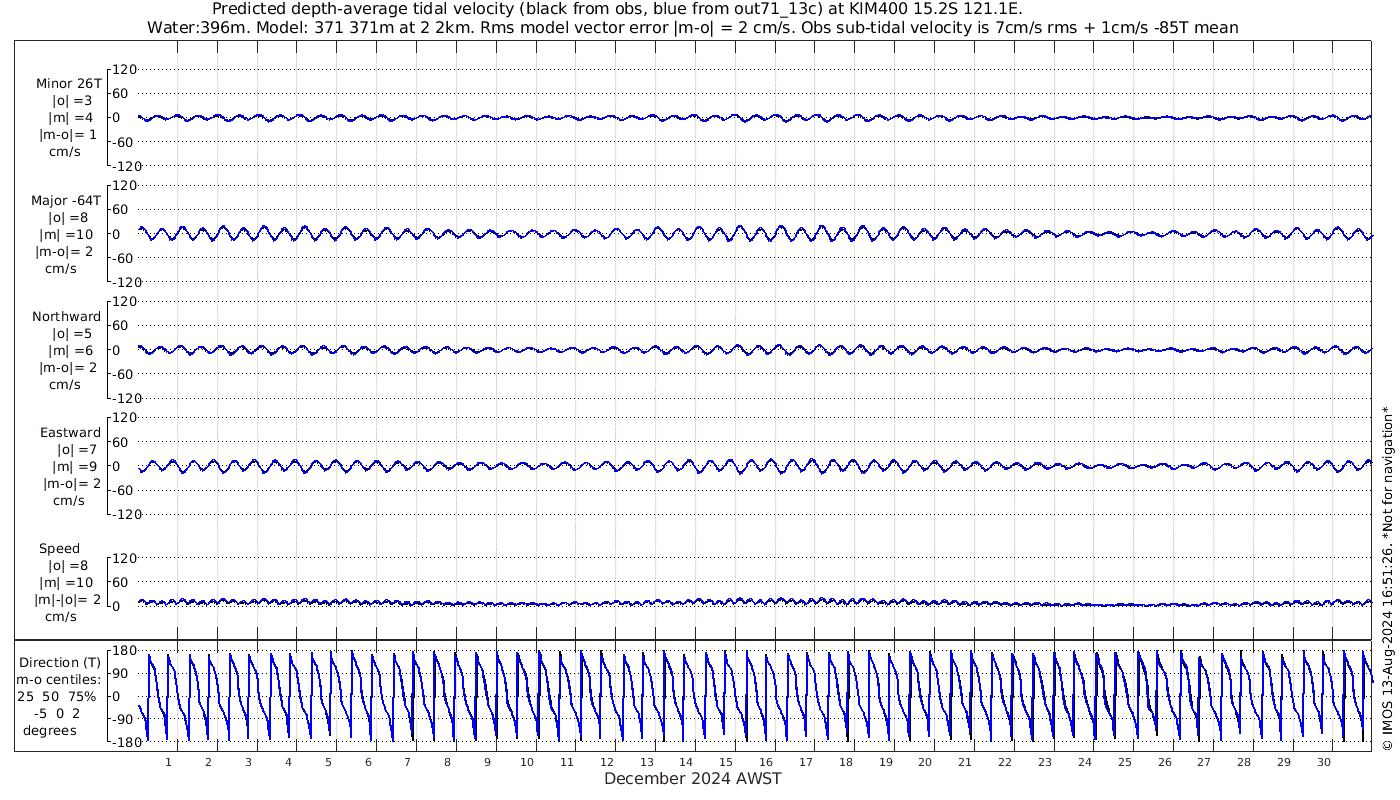
Task: Click the '120' tick in Minor panel axis
Action: pyautogui.click(x=122, y=69)
